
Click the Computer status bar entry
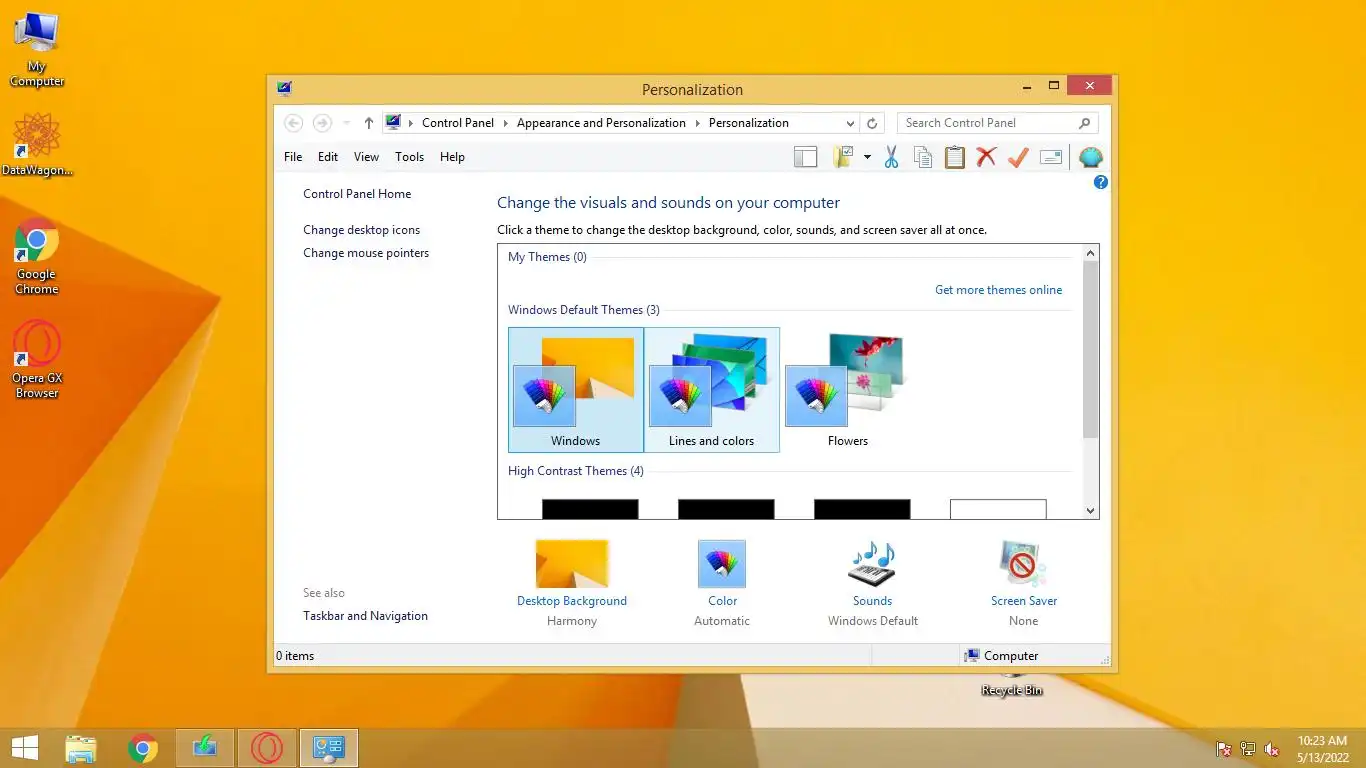[1001, 656]
